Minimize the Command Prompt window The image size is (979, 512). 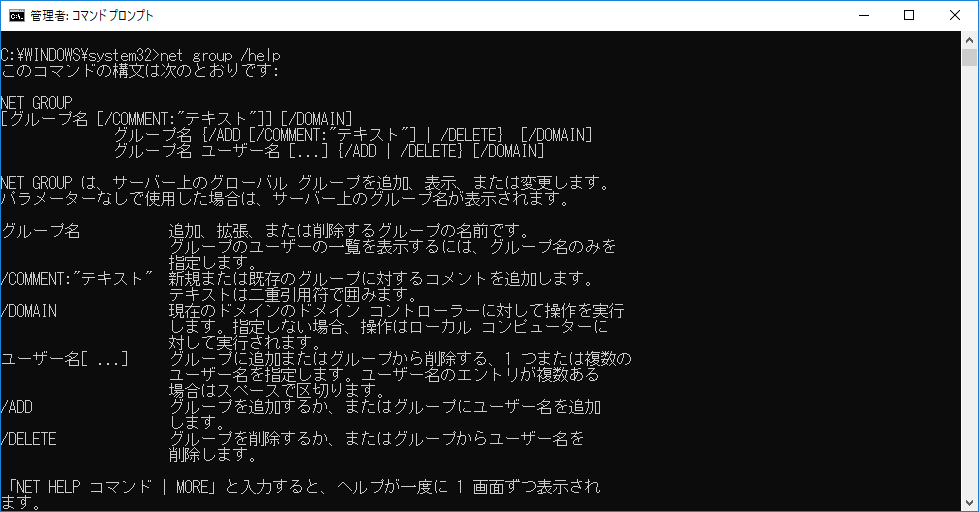click(863, 15)
